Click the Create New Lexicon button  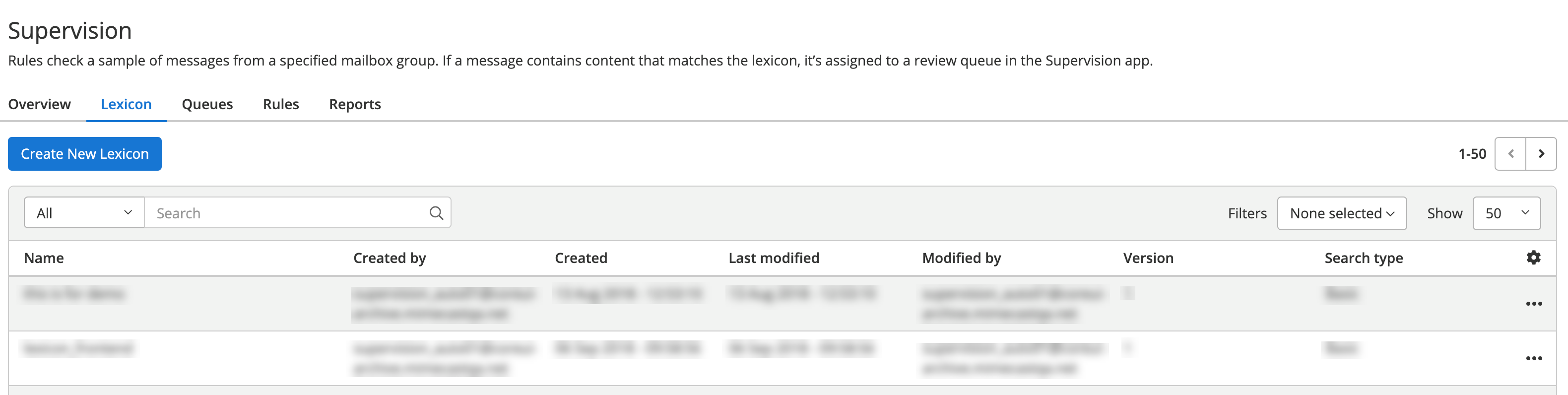tap(85, 154)
